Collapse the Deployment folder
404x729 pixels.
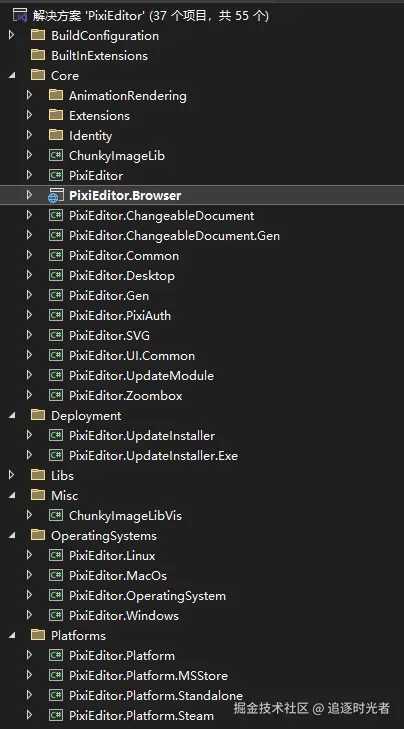(x=12, y=415)
